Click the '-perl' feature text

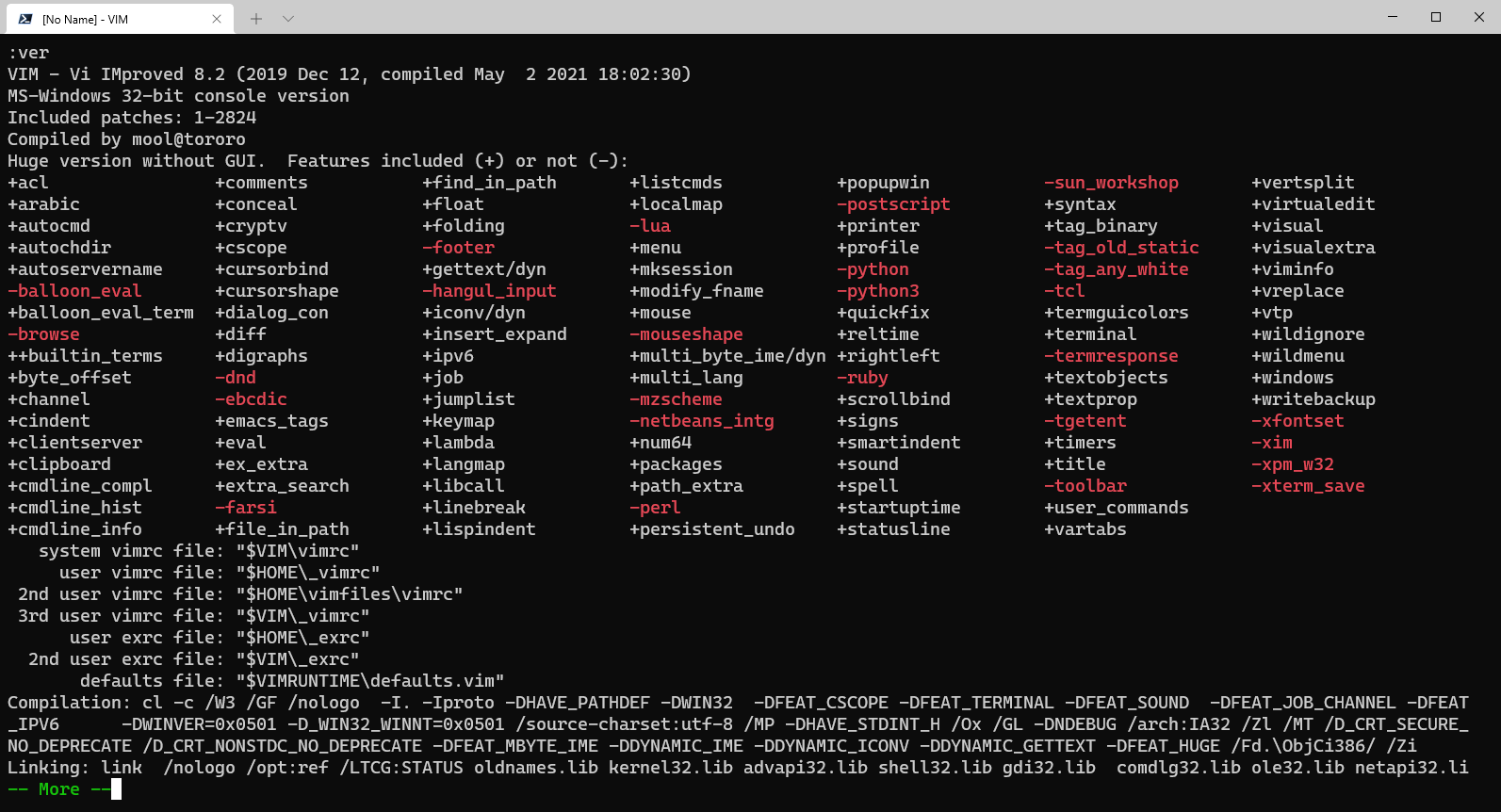(x=655, y=508)
